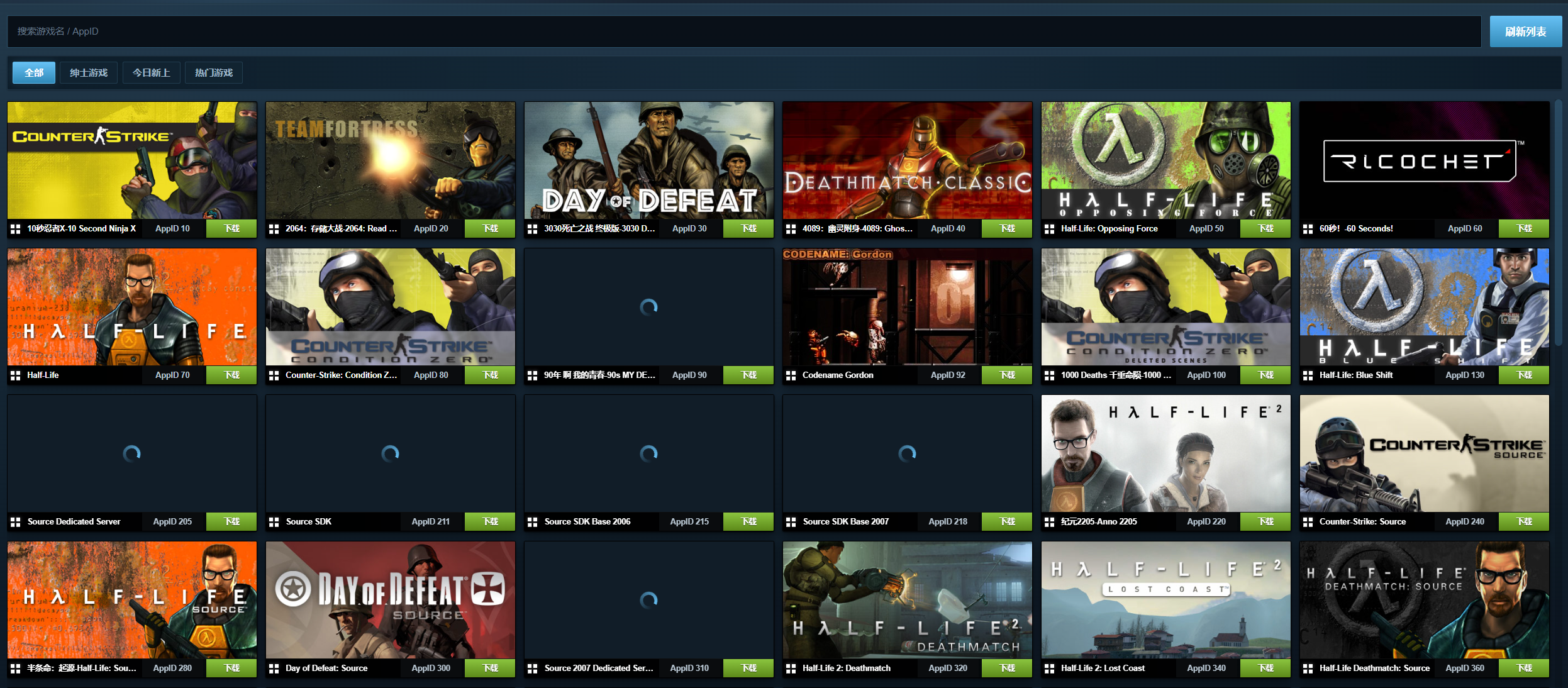Download Half-Life: Opposing Force AppID 50
The height and width of the screenshot is (688, 1568).
tap(1266, 228)
